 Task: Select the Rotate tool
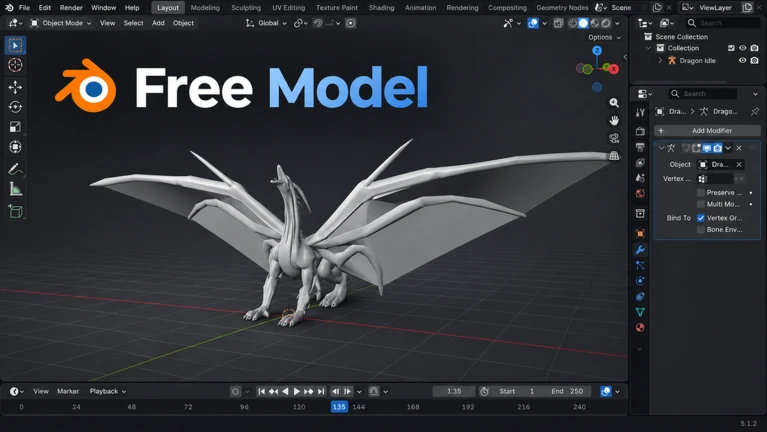[15, 107]
